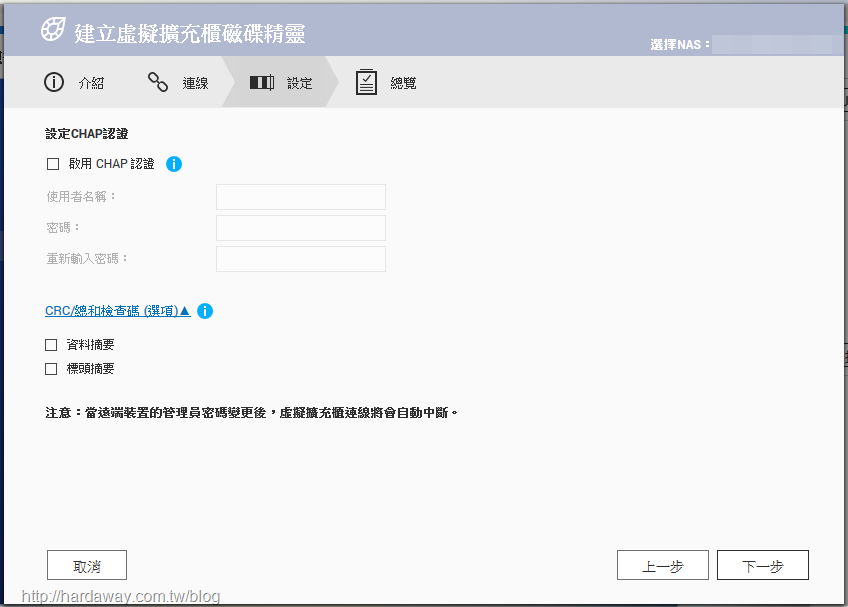Open the CHAP authentication info tooltip icon

(174, 164)
